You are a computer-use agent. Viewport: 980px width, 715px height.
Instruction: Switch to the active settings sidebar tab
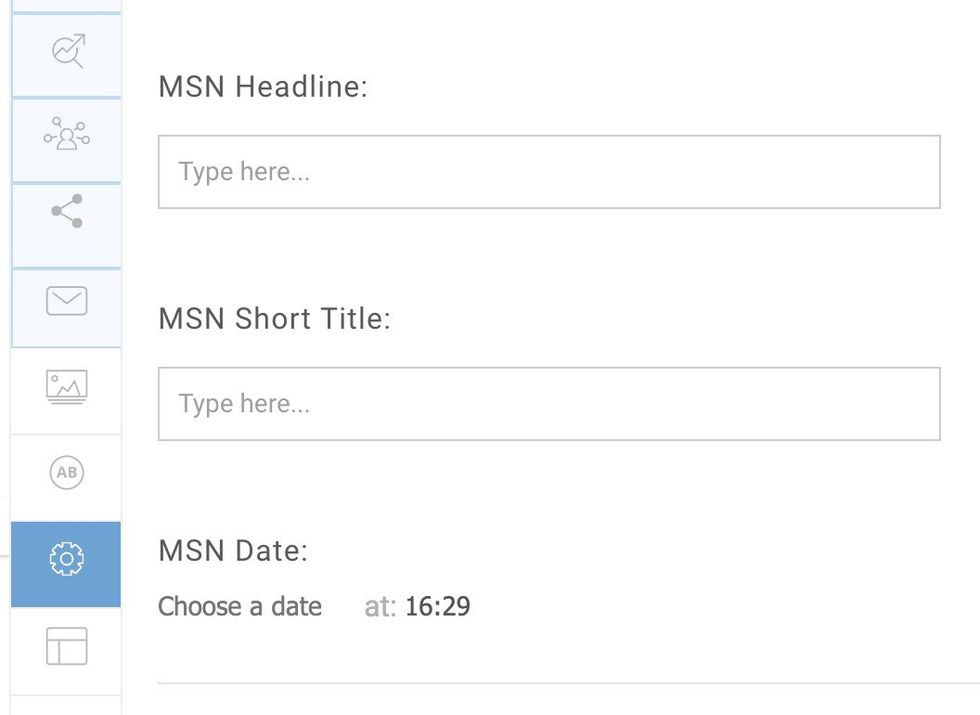pyautogui.click(x=66, y=563)
